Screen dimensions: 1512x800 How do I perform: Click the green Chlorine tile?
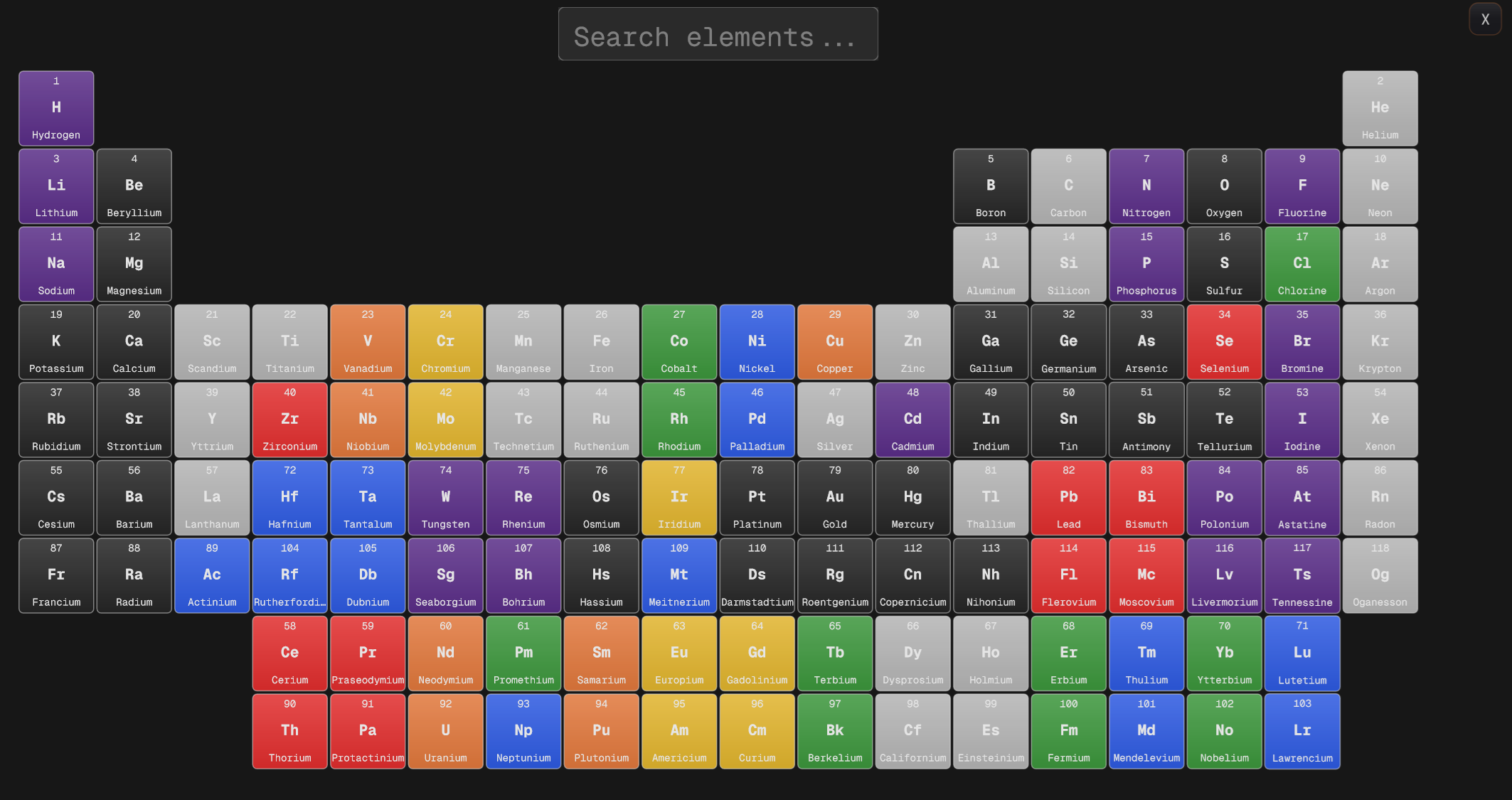pyautogui.click(x=1302, y=264)
